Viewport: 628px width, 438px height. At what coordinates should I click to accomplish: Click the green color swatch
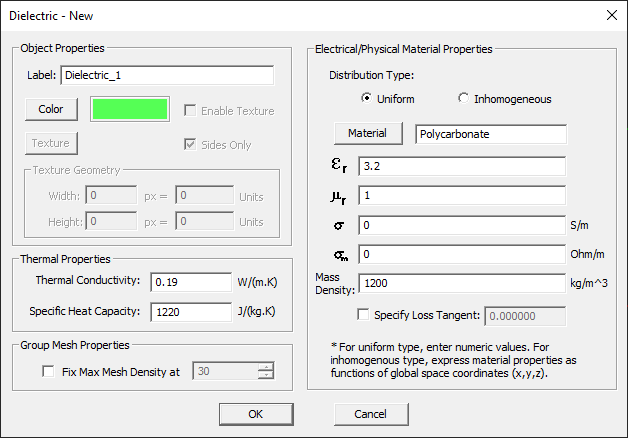pos(130,109)
